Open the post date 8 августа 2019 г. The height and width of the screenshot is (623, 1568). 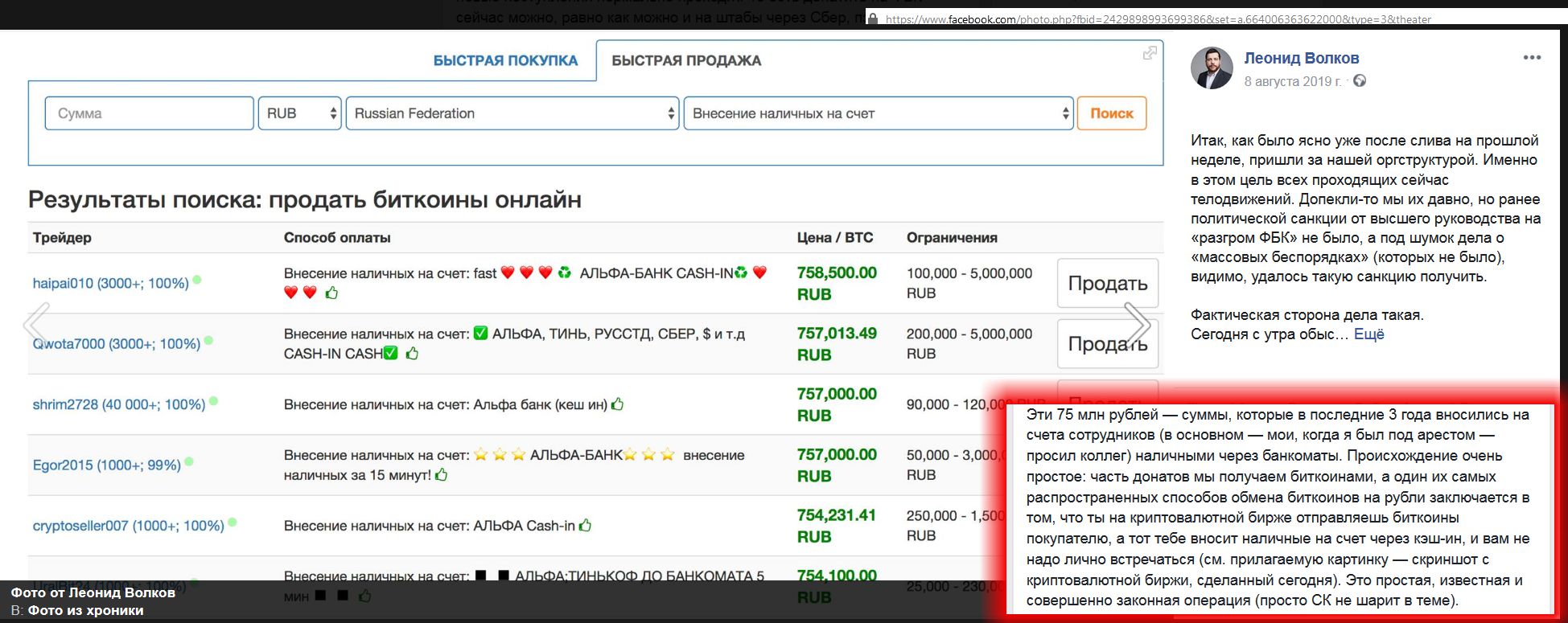1293,81
